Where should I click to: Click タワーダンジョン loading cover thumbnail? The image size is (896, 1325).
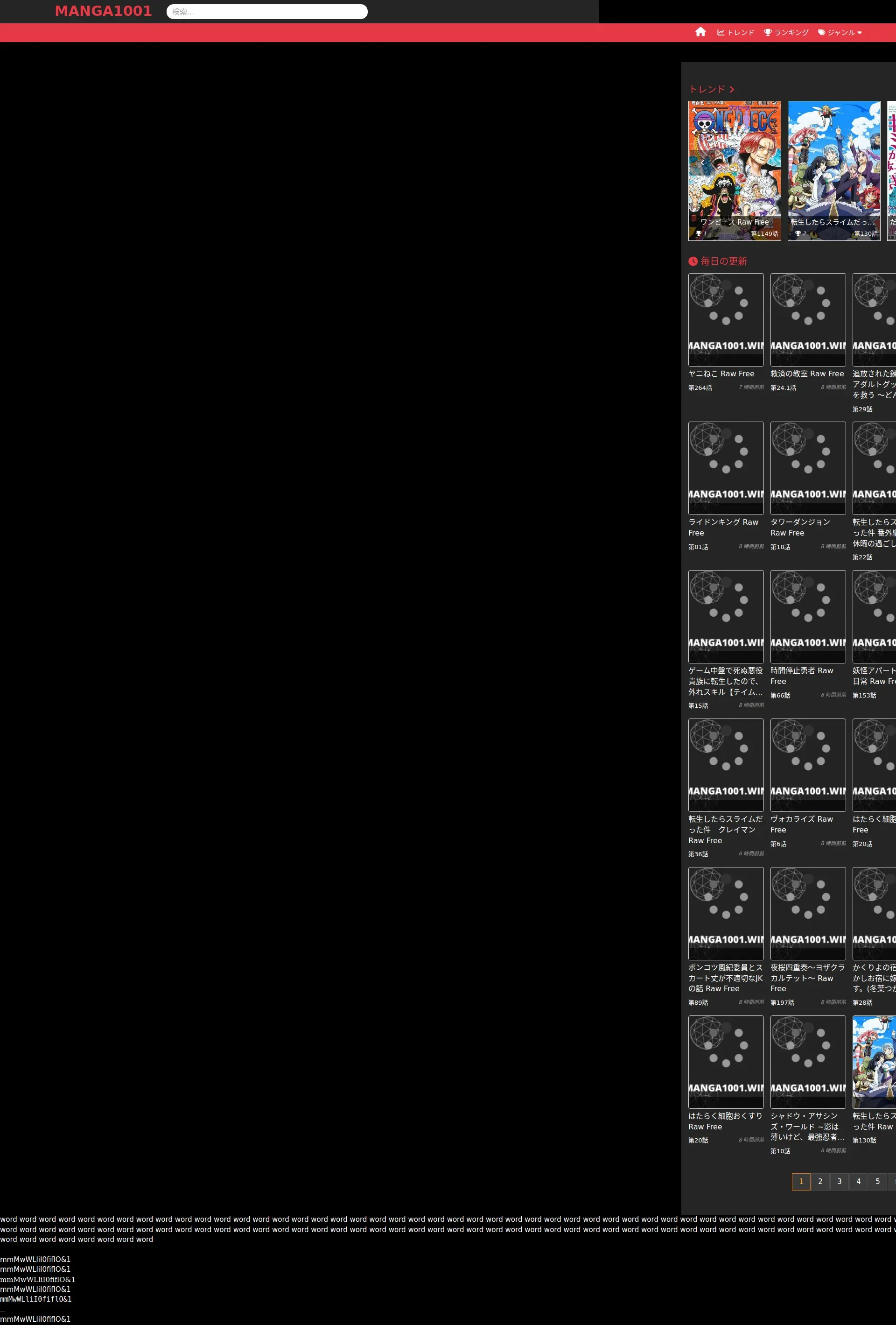(808, 468)
